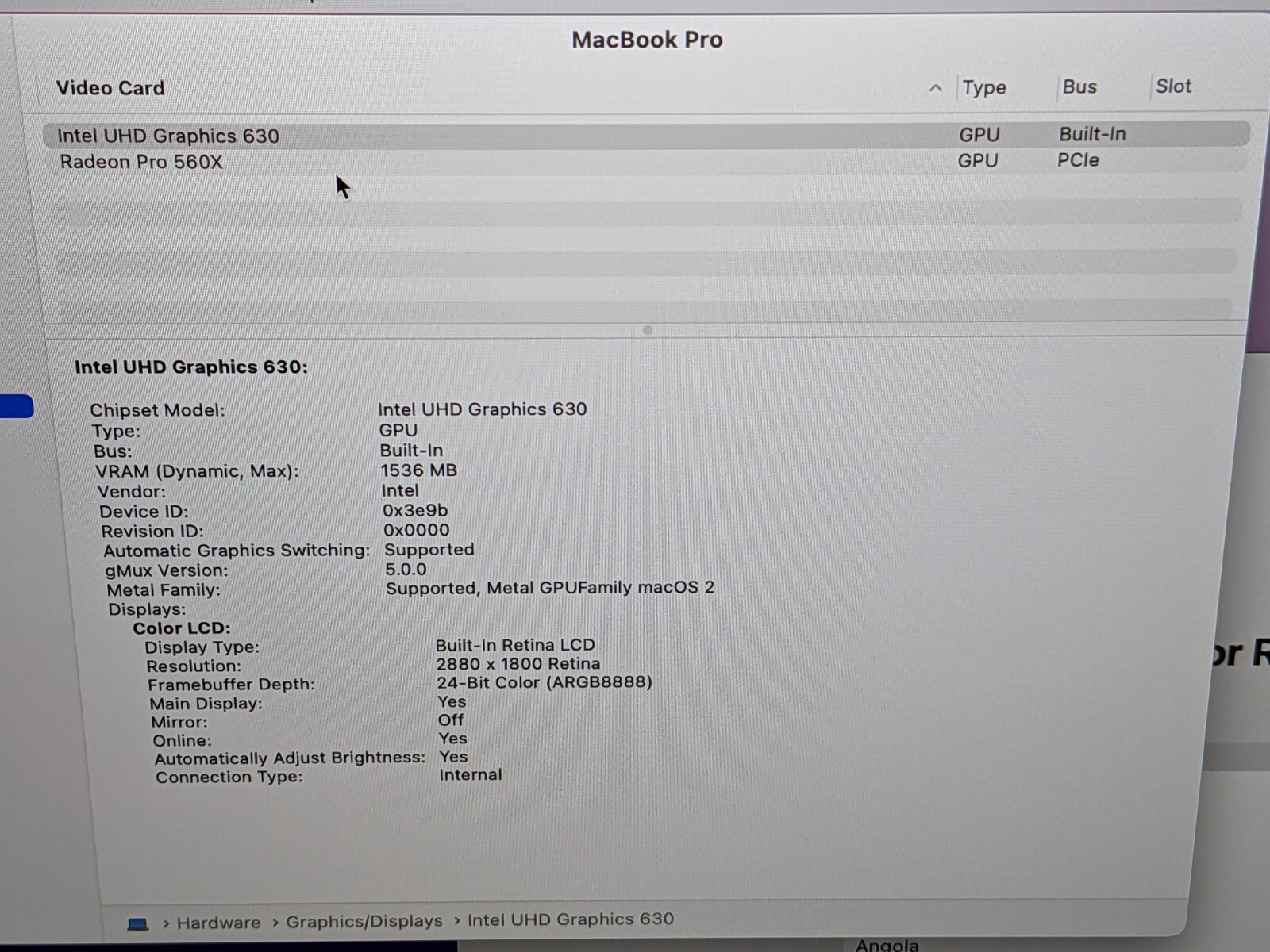The image size is (1270, 952).
Task: Toggle the Video Card column sort arrow
Action: click(x=936, y=88)
